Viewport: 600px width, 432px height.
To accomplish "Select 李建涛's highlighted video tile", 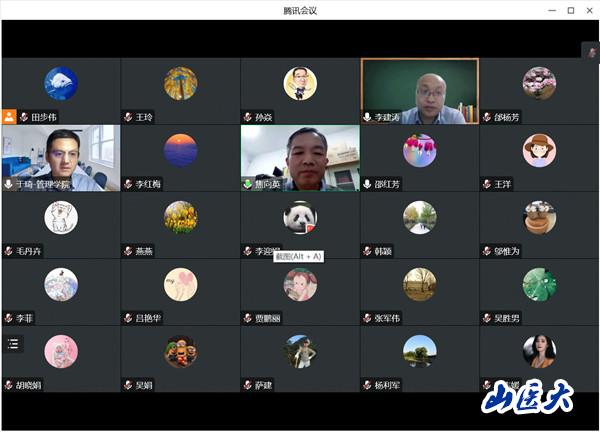I will (419, 90).
